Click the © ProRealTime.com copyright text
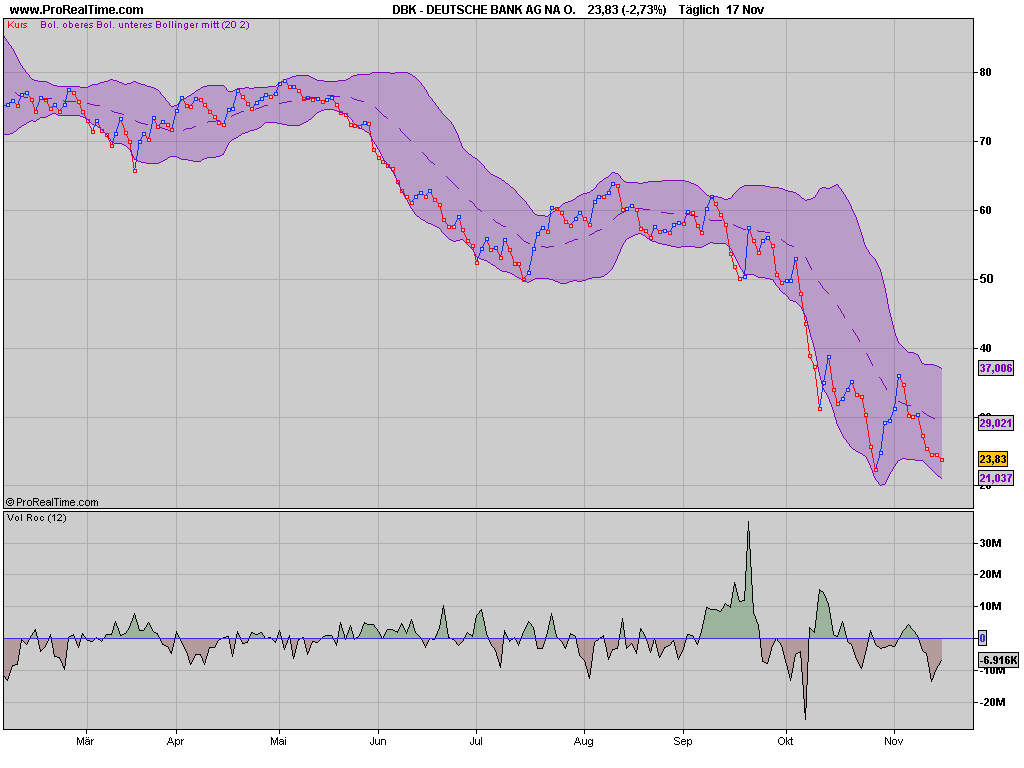This screenshot has height=768, width=1024. click(52, 502)
